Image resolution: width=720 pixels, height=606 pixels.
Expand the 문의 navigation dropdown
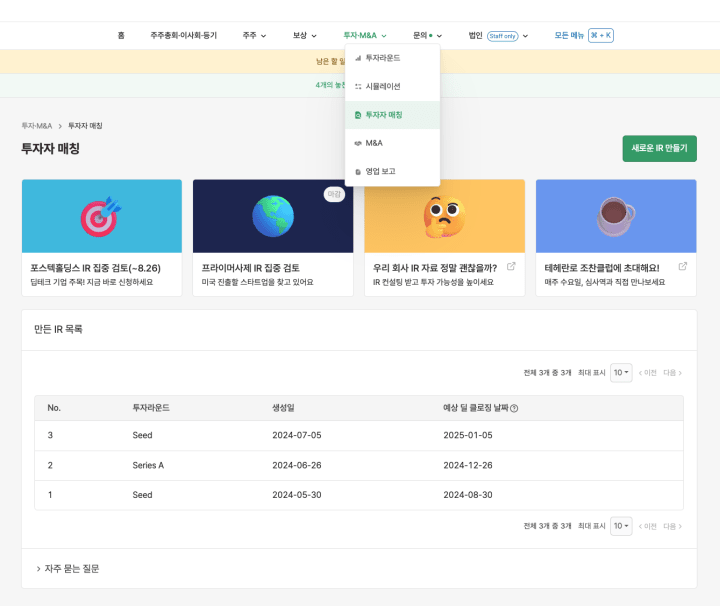(x=428, y=35)
